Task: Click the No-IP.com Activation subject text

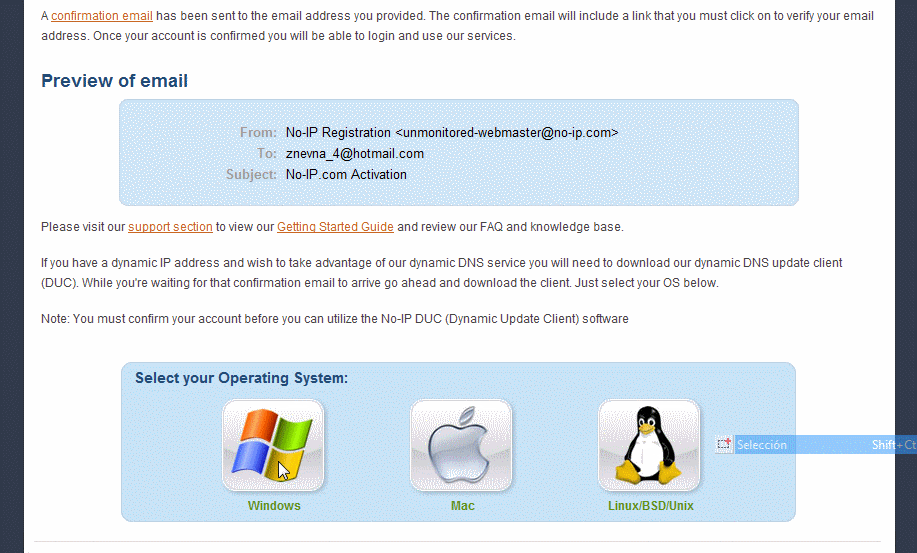Action: 346,175
